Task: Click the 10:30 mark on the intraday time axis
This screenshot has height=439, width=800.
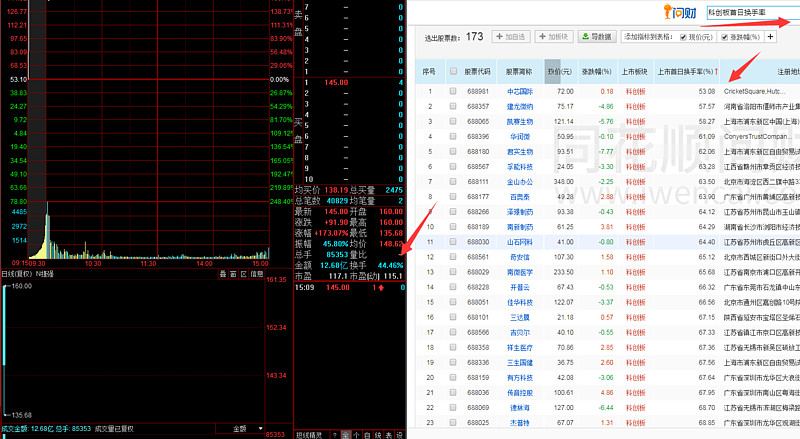Action: click(x=93, y=263)
